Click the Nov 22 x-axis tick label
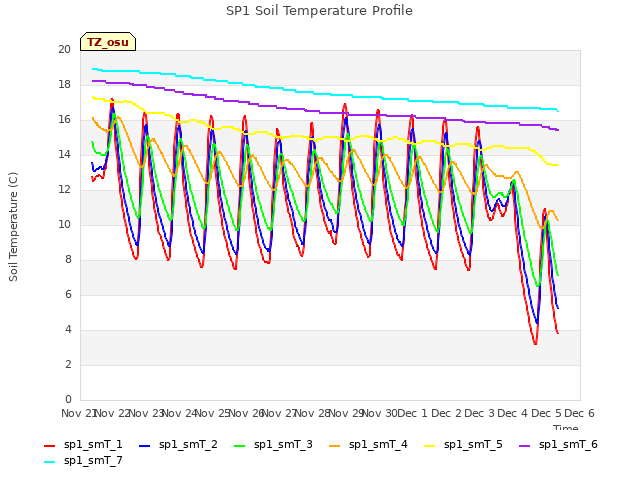Screen dimensions: 640x480 (x=112, y=413)
